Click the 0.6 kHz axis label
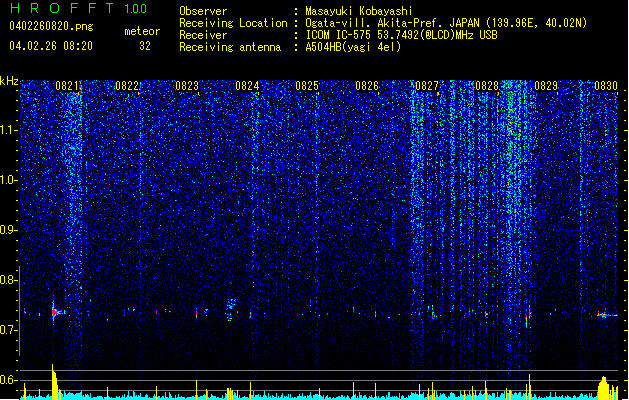This screenshot has height=400, width=629. (x=9, y=380)
